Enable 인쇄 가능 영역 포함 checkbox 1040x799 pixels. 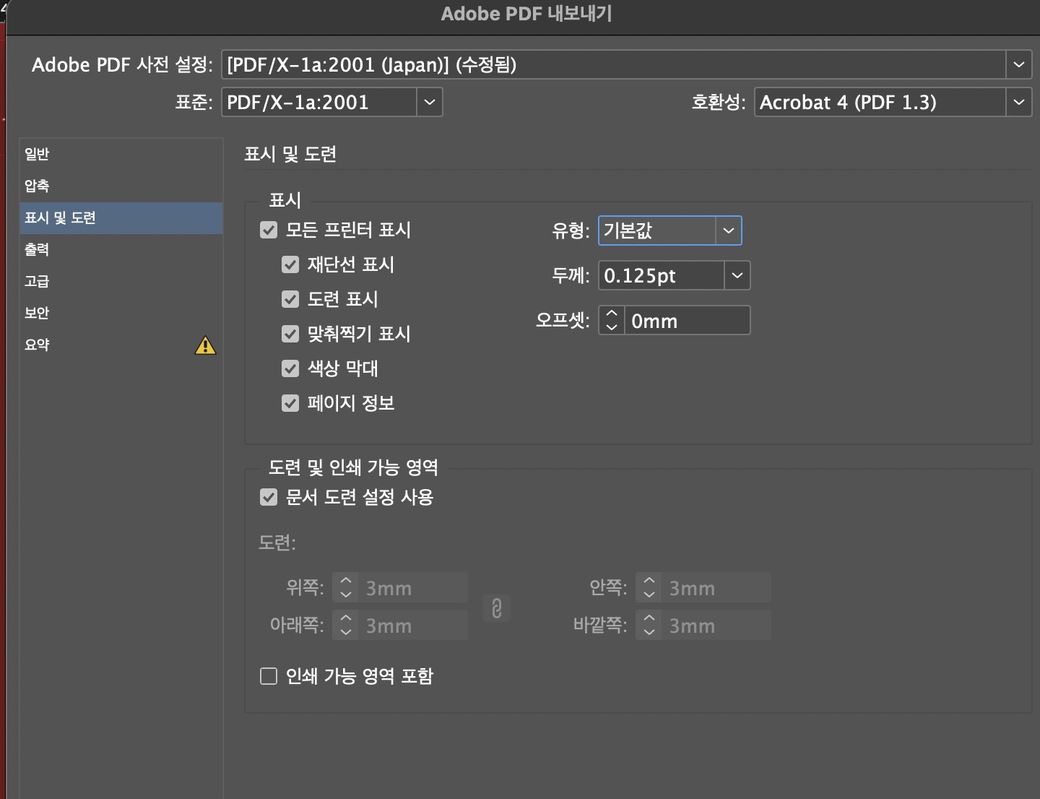point(269,676)
